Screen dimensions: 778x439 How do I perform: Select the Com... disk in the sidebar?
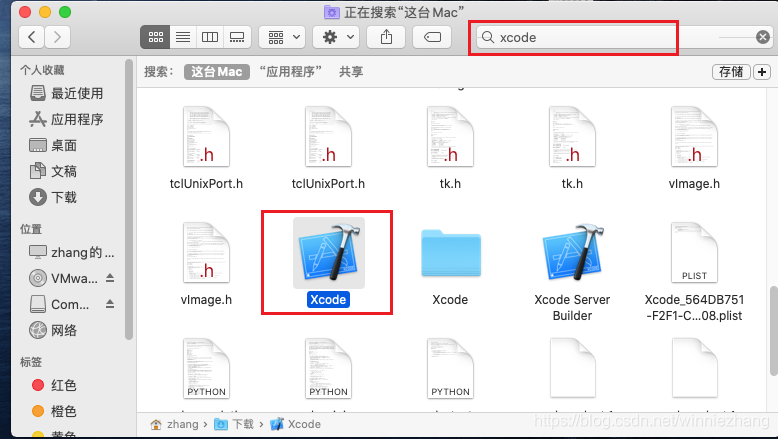click(60, 304)
